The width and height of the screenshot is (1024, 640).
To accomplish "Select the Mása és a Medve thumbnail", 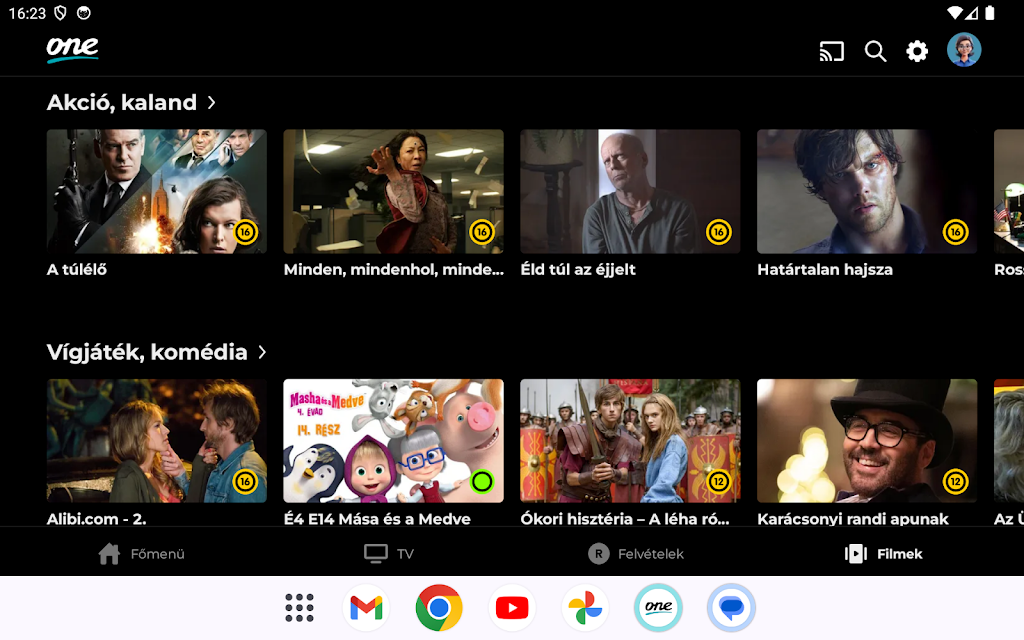I will coord(393,440).
